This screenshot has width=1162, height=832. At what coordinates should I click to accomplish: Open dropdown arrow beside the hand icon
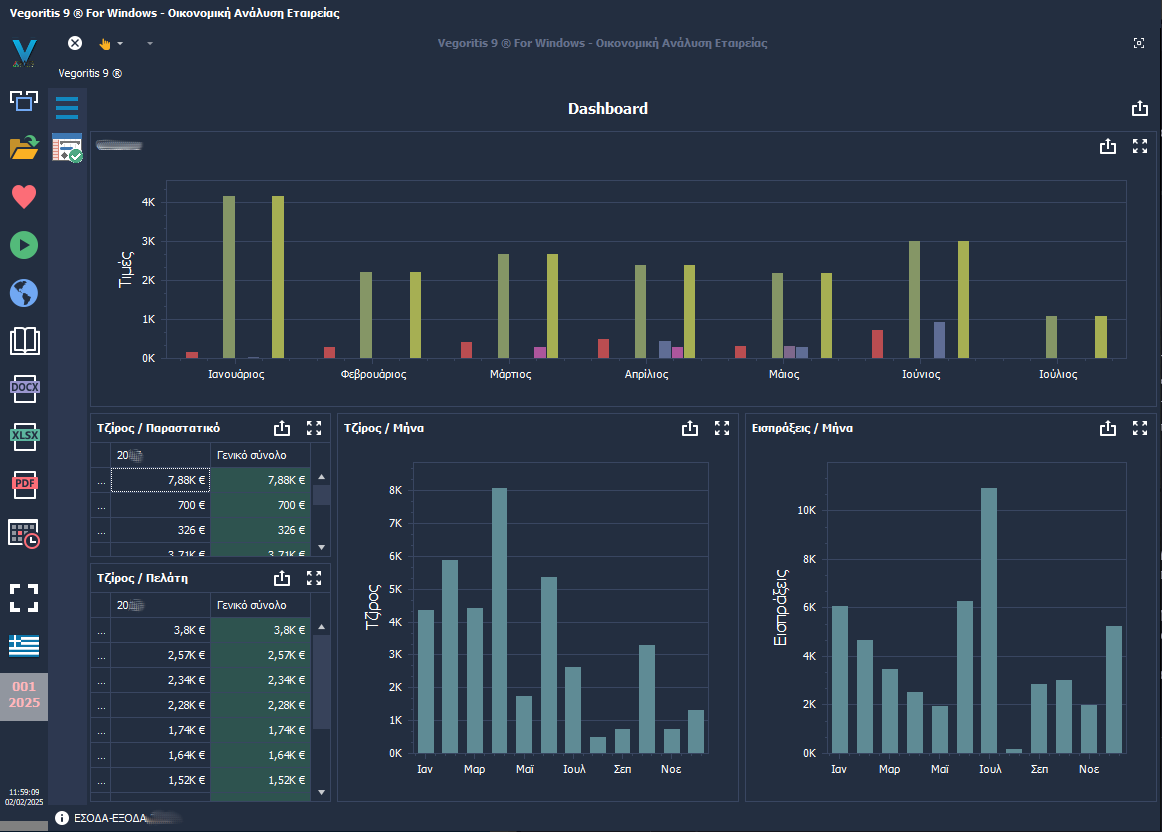pos(120,44)
